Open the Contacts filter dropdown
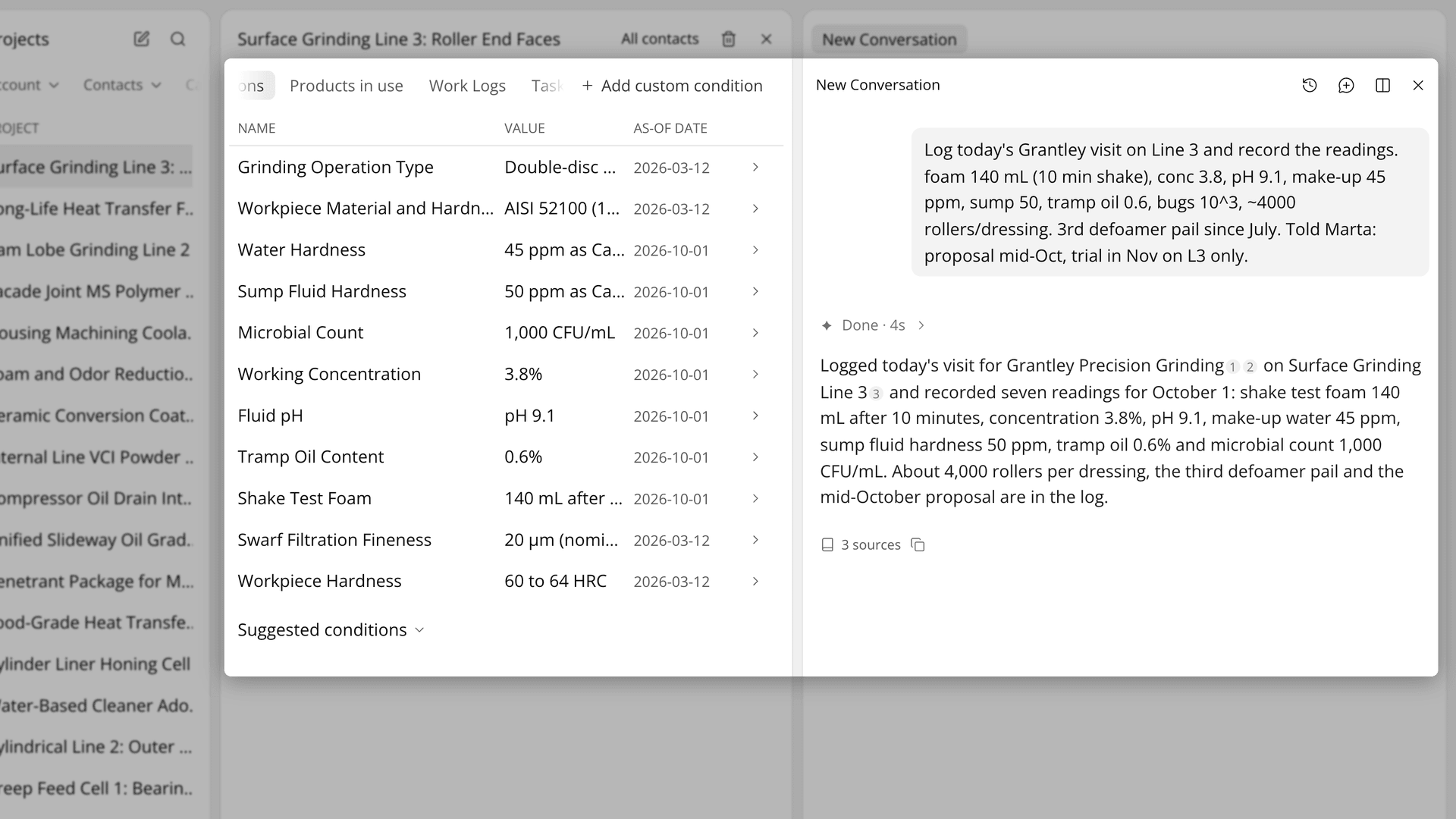The image size is (1456, 819). [122, 85]
